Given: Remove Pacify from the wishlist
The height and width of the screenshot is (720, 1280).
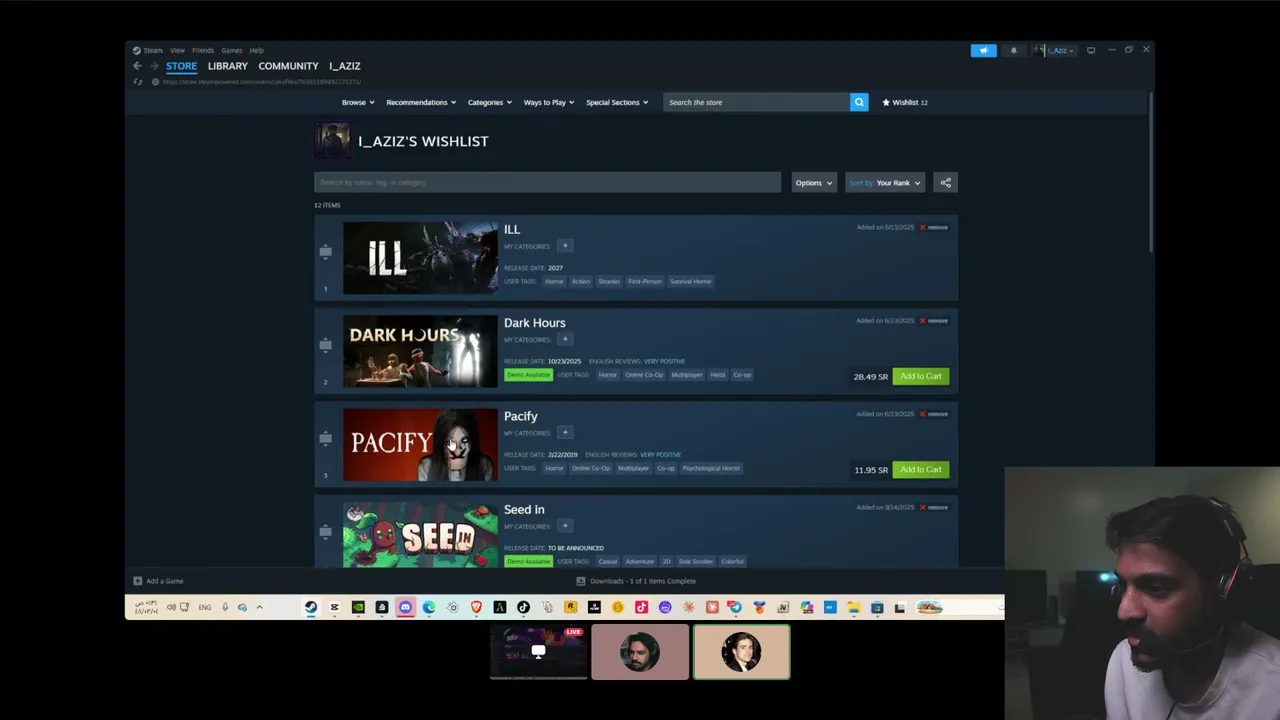Looking at the screenshot, I should pyautogui.click(x=934, y=414).
